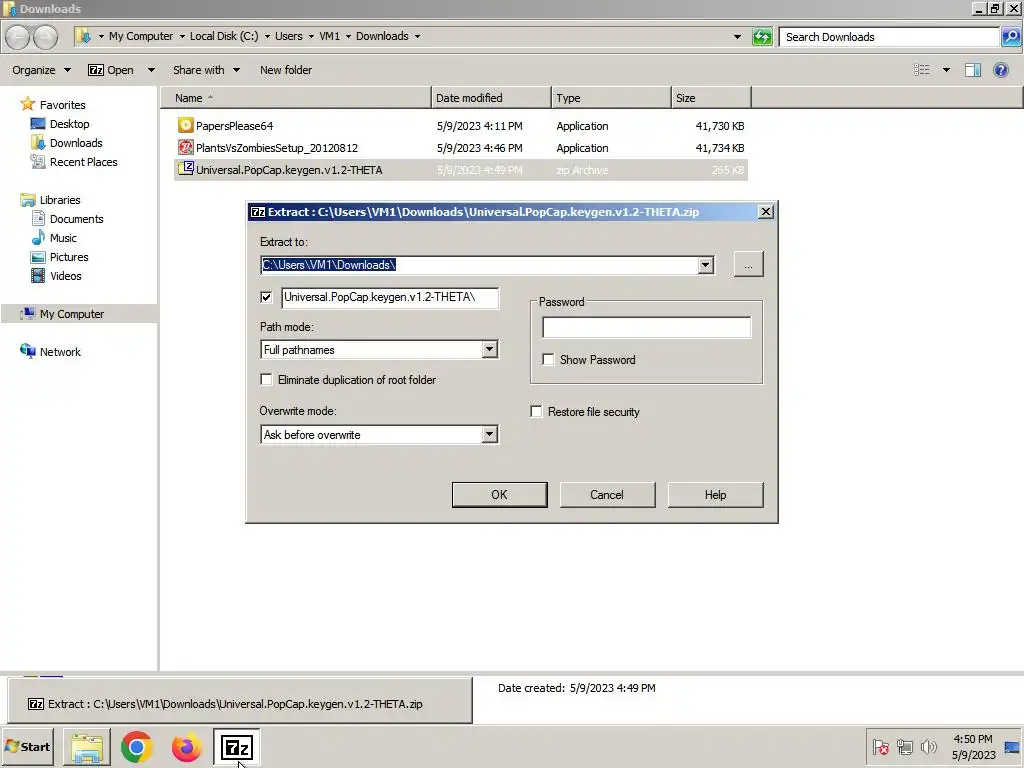Click New folder in the toolbar
This screenshot has width=1024, height=768.
pyautogui.click(x=285, y=70)
